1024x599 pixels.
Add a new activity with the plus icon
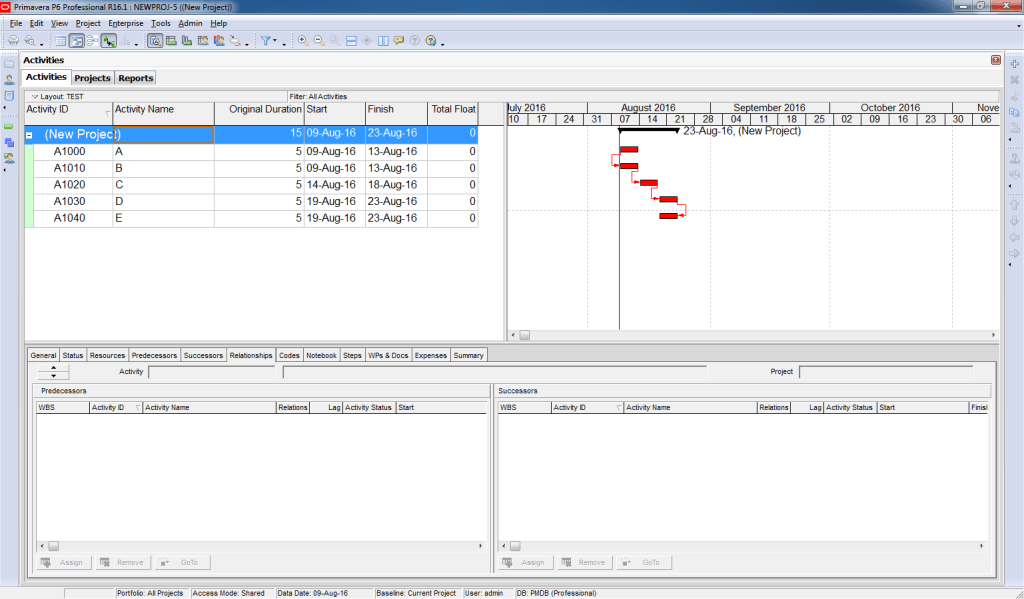pyautogui.click(x=1013, y=67)
